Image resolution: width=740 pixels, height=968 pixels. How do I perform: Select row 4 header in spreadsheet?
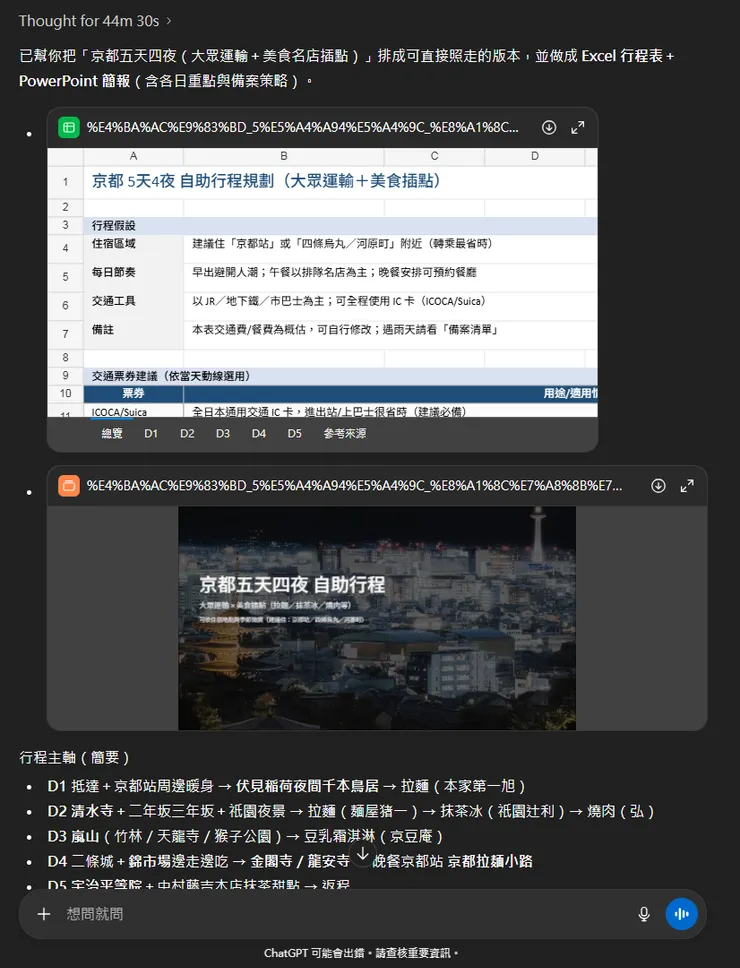point(65,248)
